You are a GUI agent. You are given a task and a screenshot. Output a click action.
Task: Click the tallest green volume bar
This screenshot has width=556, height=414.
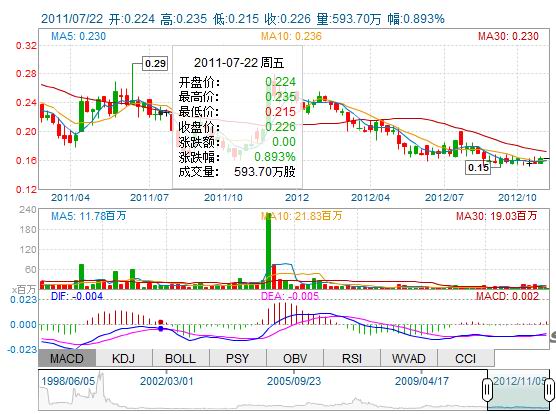(x=268, y=251)
